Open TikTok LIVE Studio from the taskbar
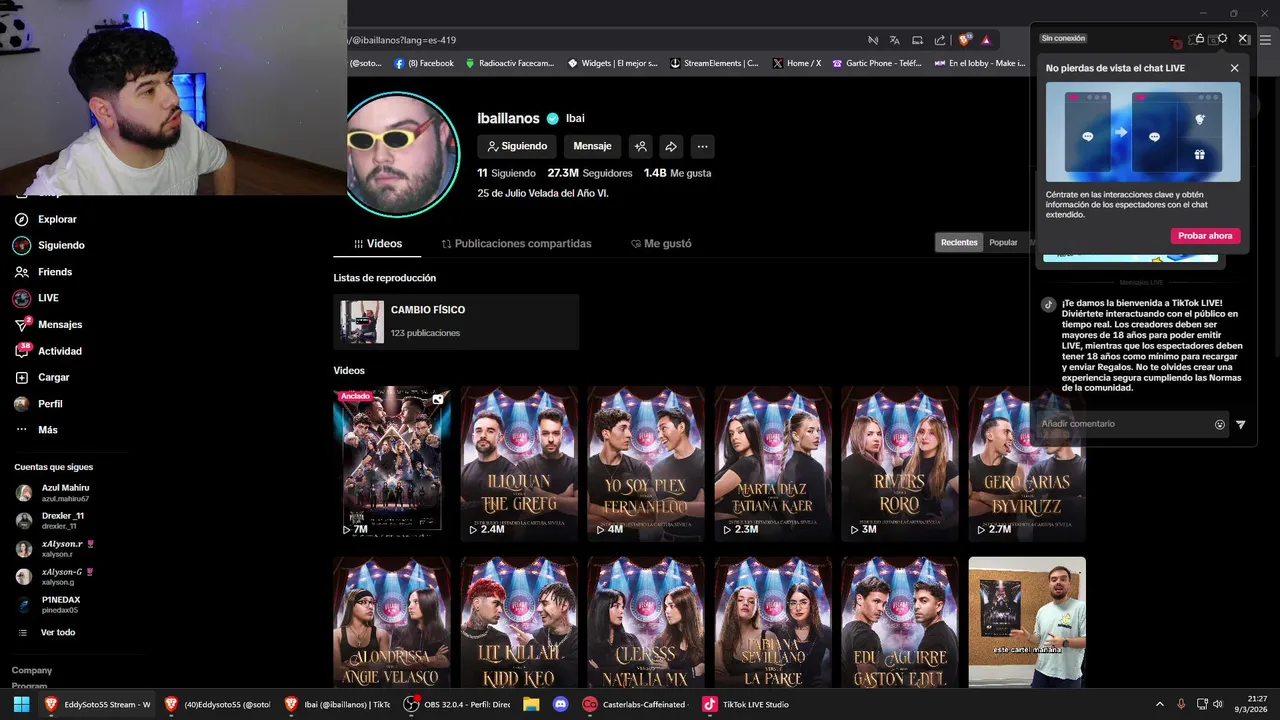 [x=746, y=704]
